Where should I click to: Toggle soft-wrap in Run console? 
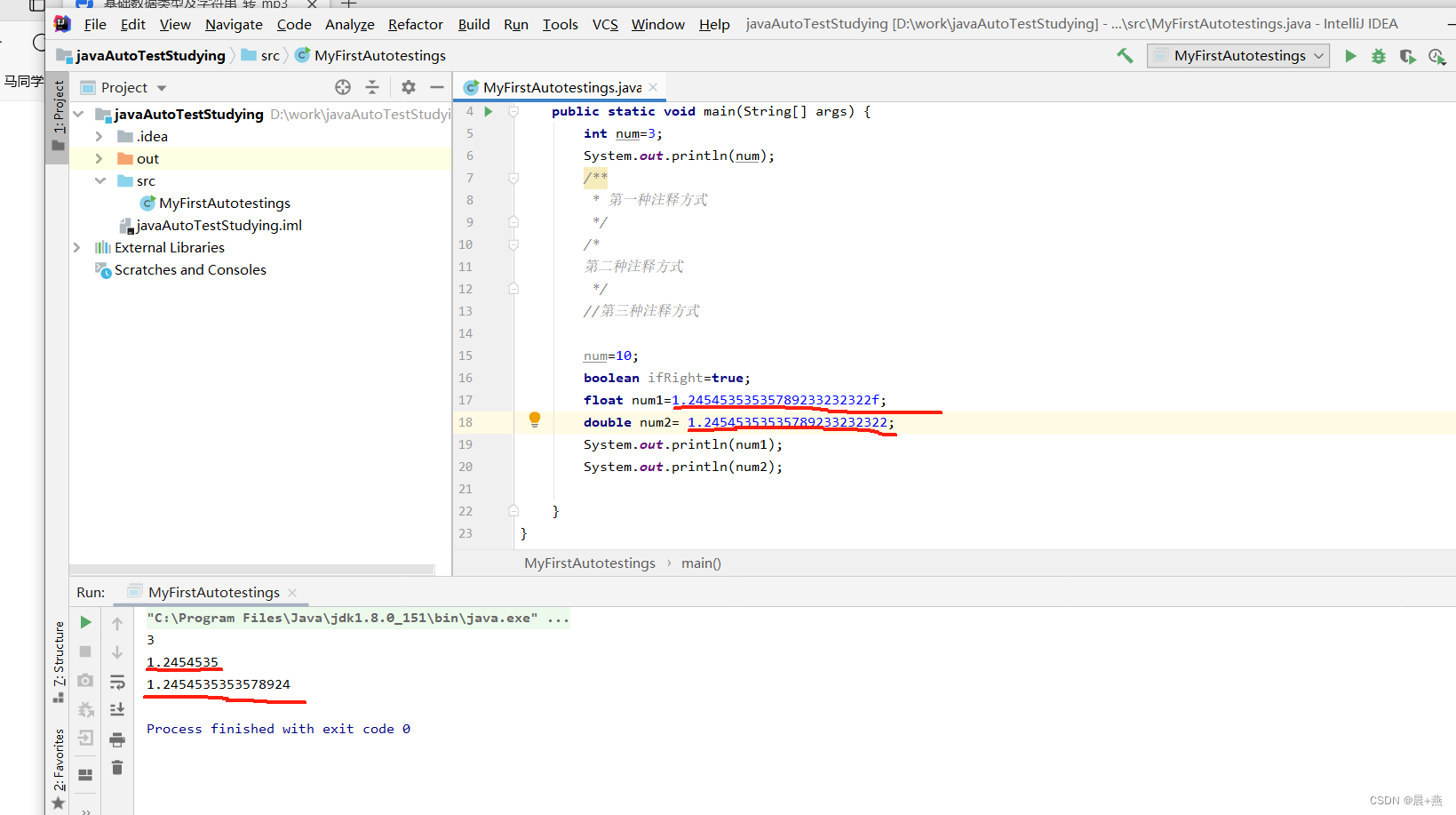point(117,682)
